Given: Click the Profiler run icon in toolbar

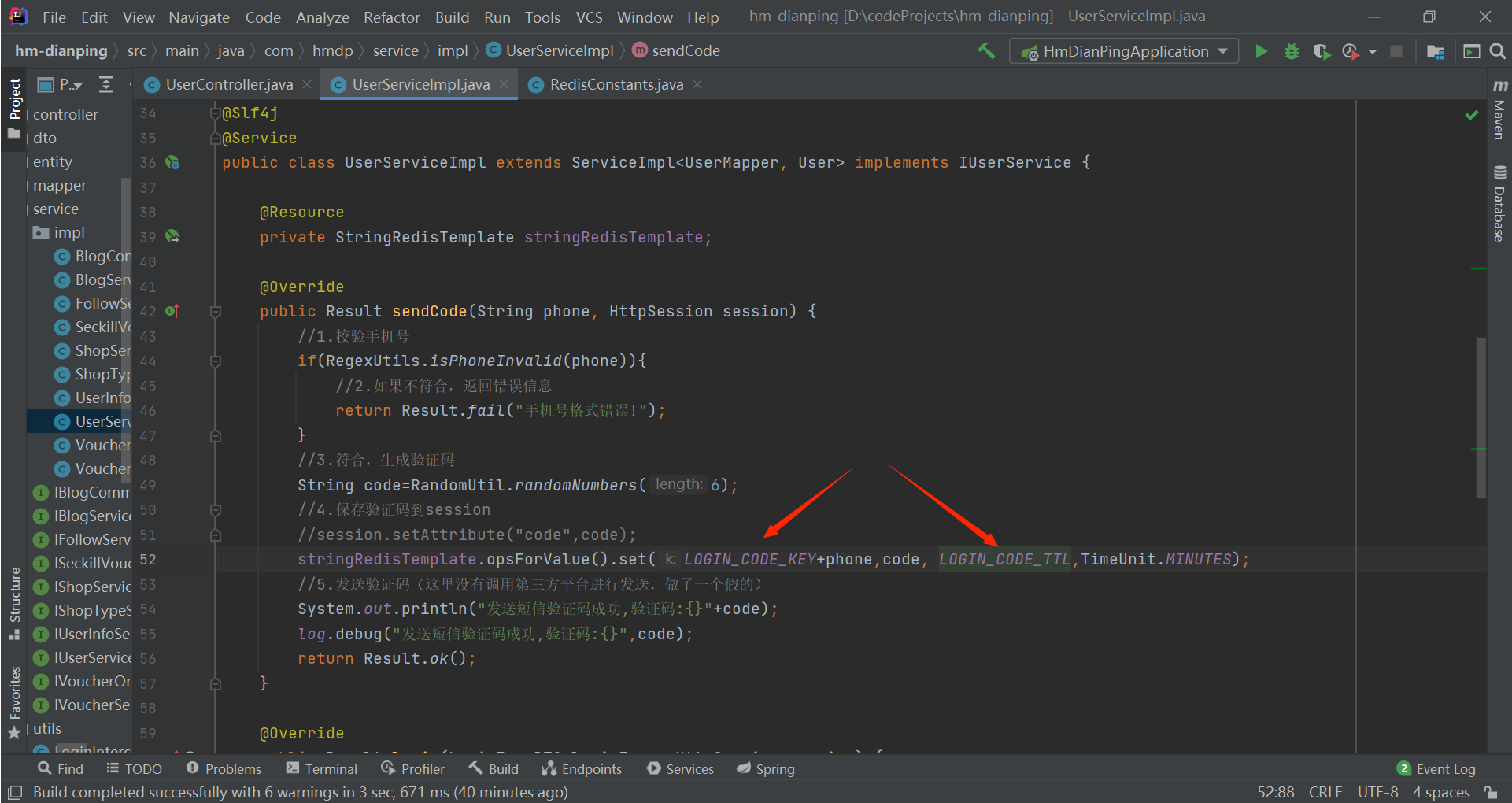Looking at the screenshot, I should 1351,51.
